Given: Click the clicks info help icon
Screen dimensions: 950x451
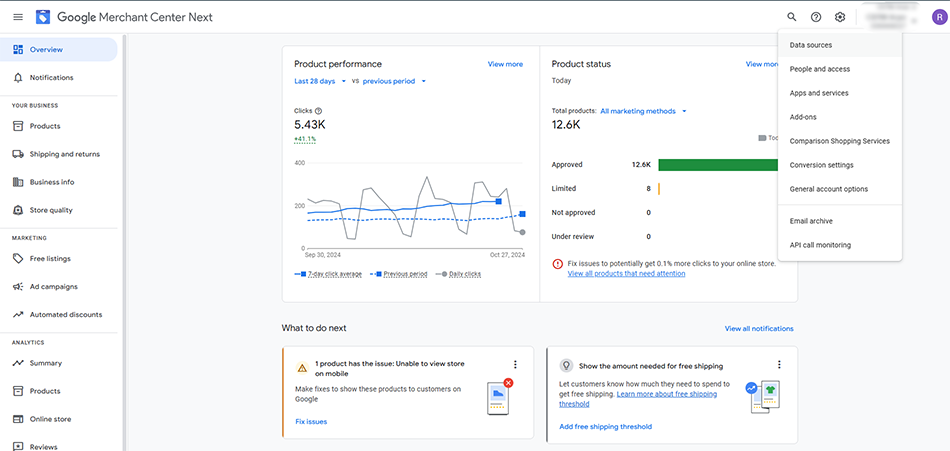Looking at the screenshot, I should [x=318, y=110].
